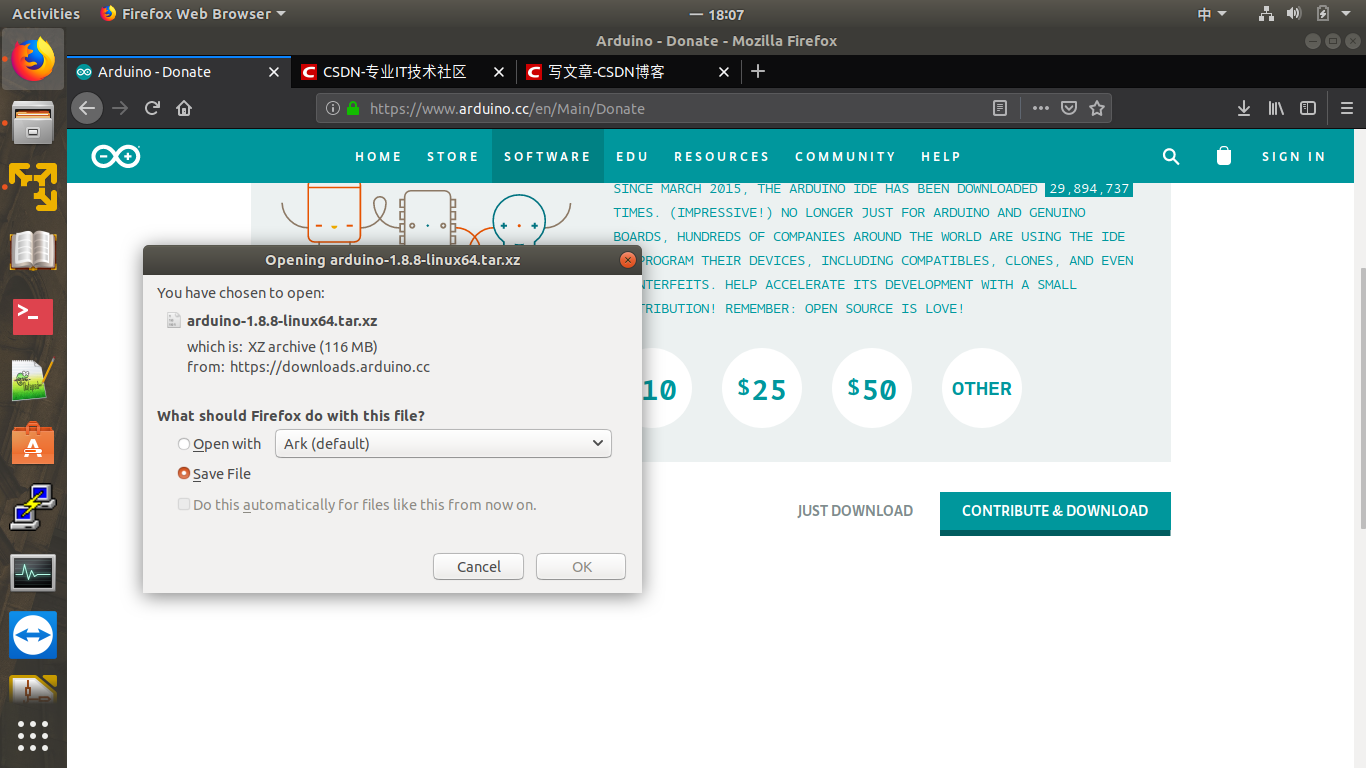1366x768 pixels.
Task: Open the text editor icon in the dock
Action: 33,380
